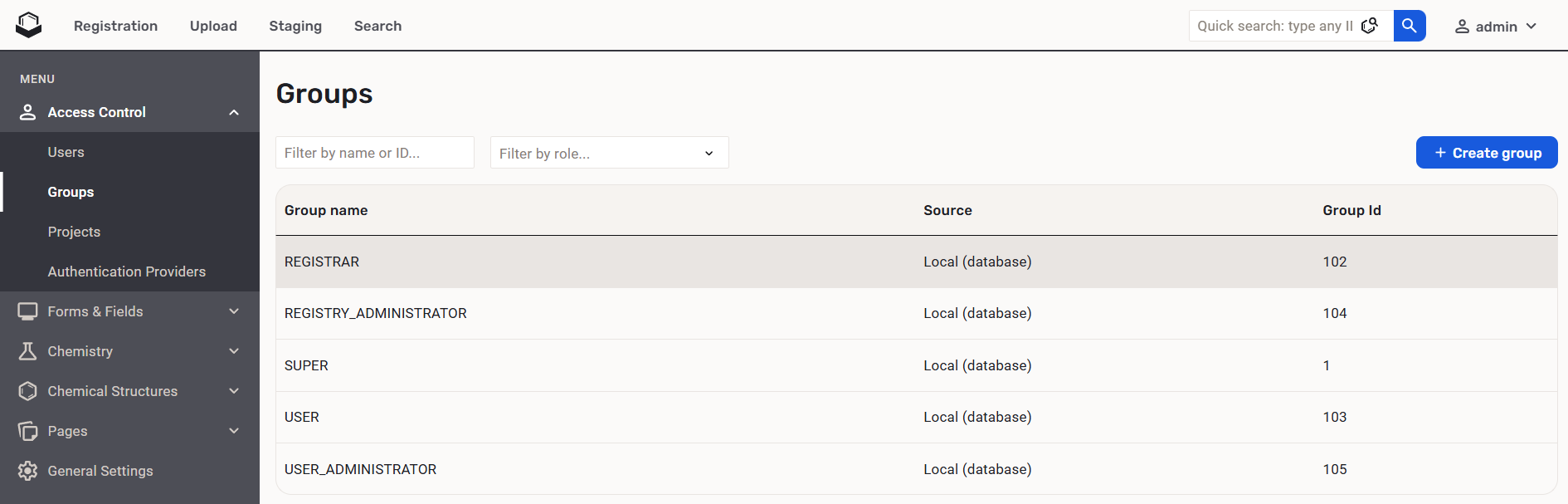Open the admin user menu
The height and width of the screenshot is (504, 1568).
pyautogui.click(x=1495, y=27)
